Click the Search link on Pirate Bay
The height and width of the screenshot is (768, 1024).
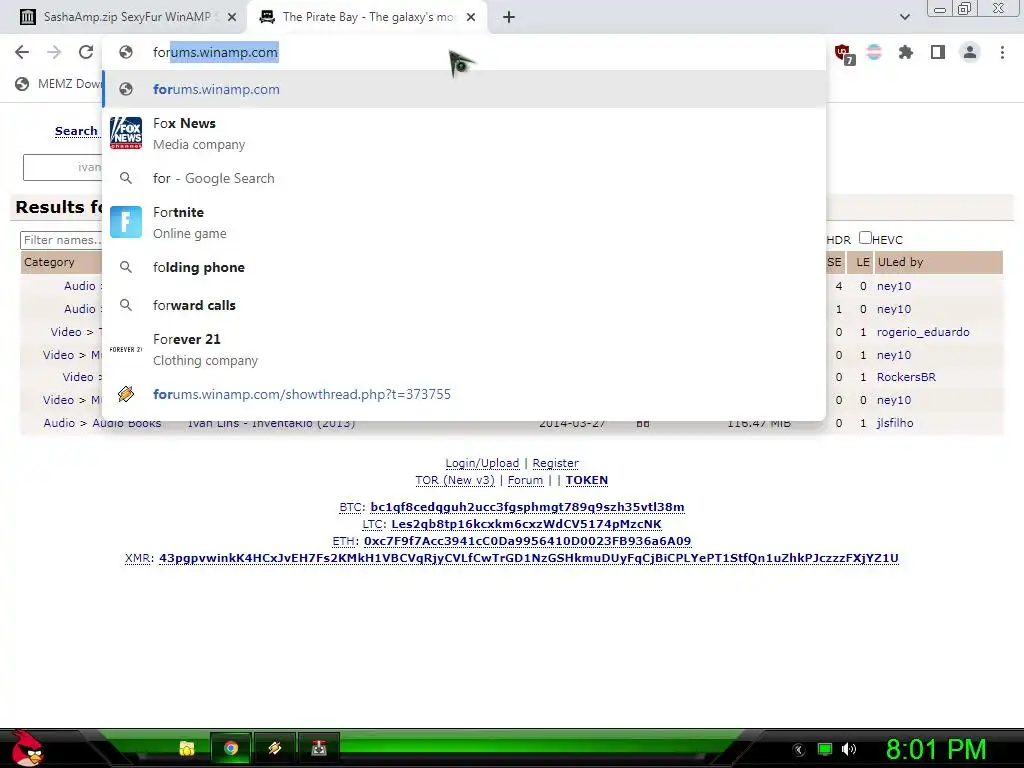tap(76, 131)
